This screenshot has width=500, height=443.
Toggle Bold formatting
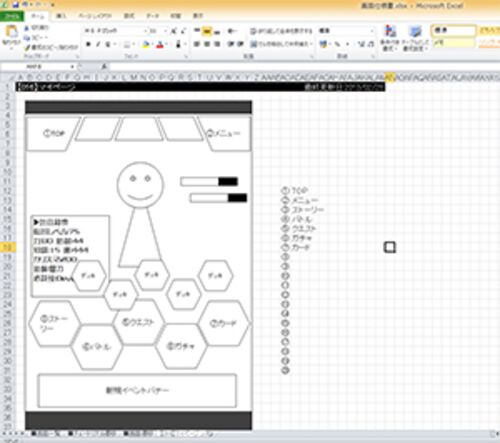coord(88,44)
